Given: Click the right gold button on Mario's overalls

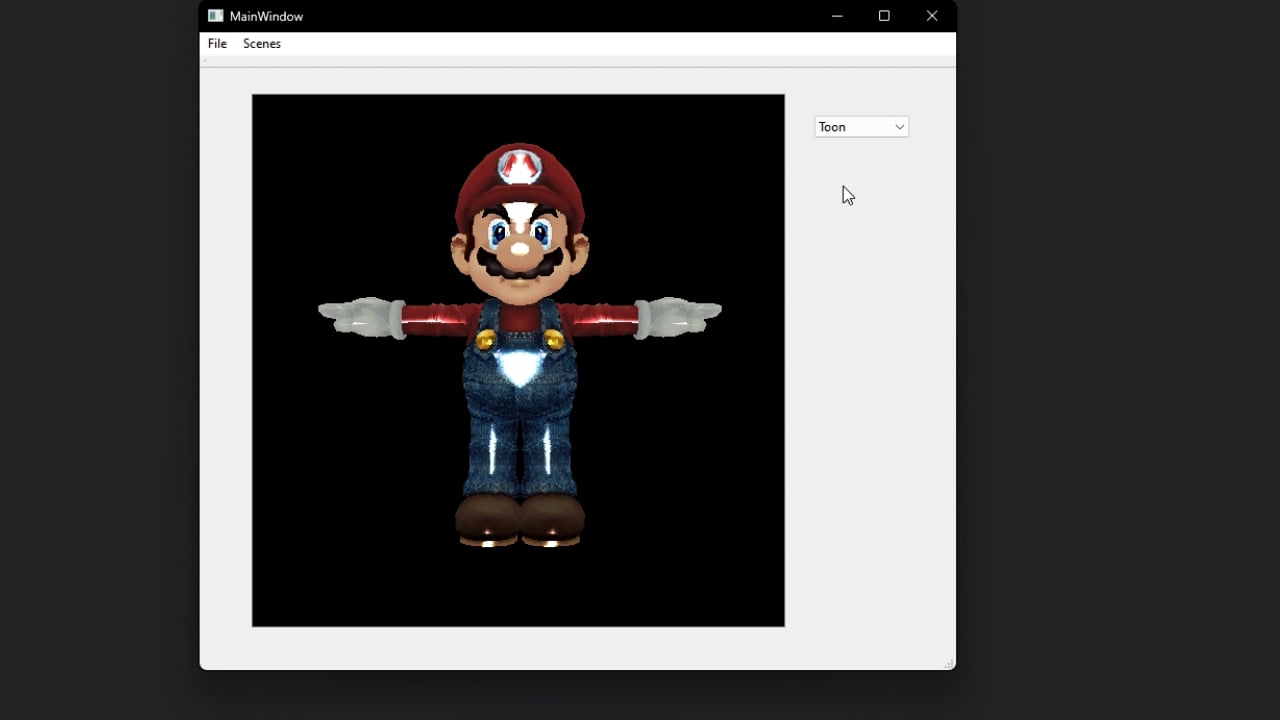Looking at the screenshot, I should (553, 341).
